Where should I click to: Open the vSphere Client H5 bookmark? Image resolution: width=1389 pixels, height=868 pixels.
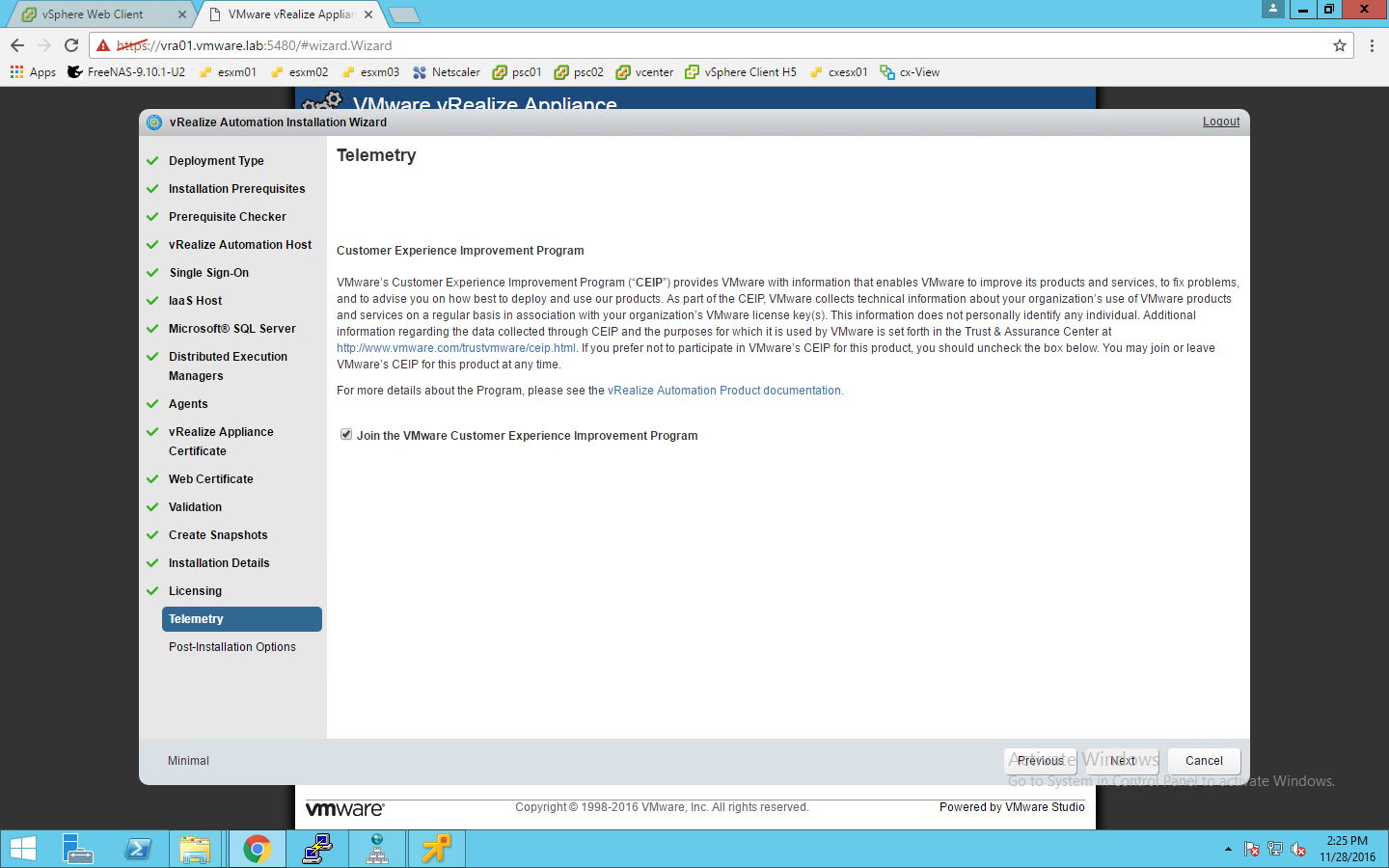[741, 72]
